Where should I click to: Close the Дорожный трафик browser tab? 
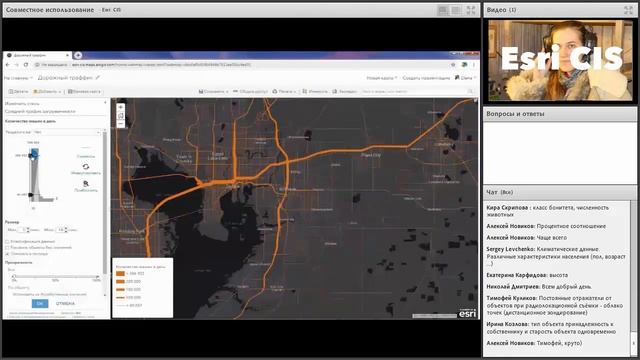coord(67,55)
